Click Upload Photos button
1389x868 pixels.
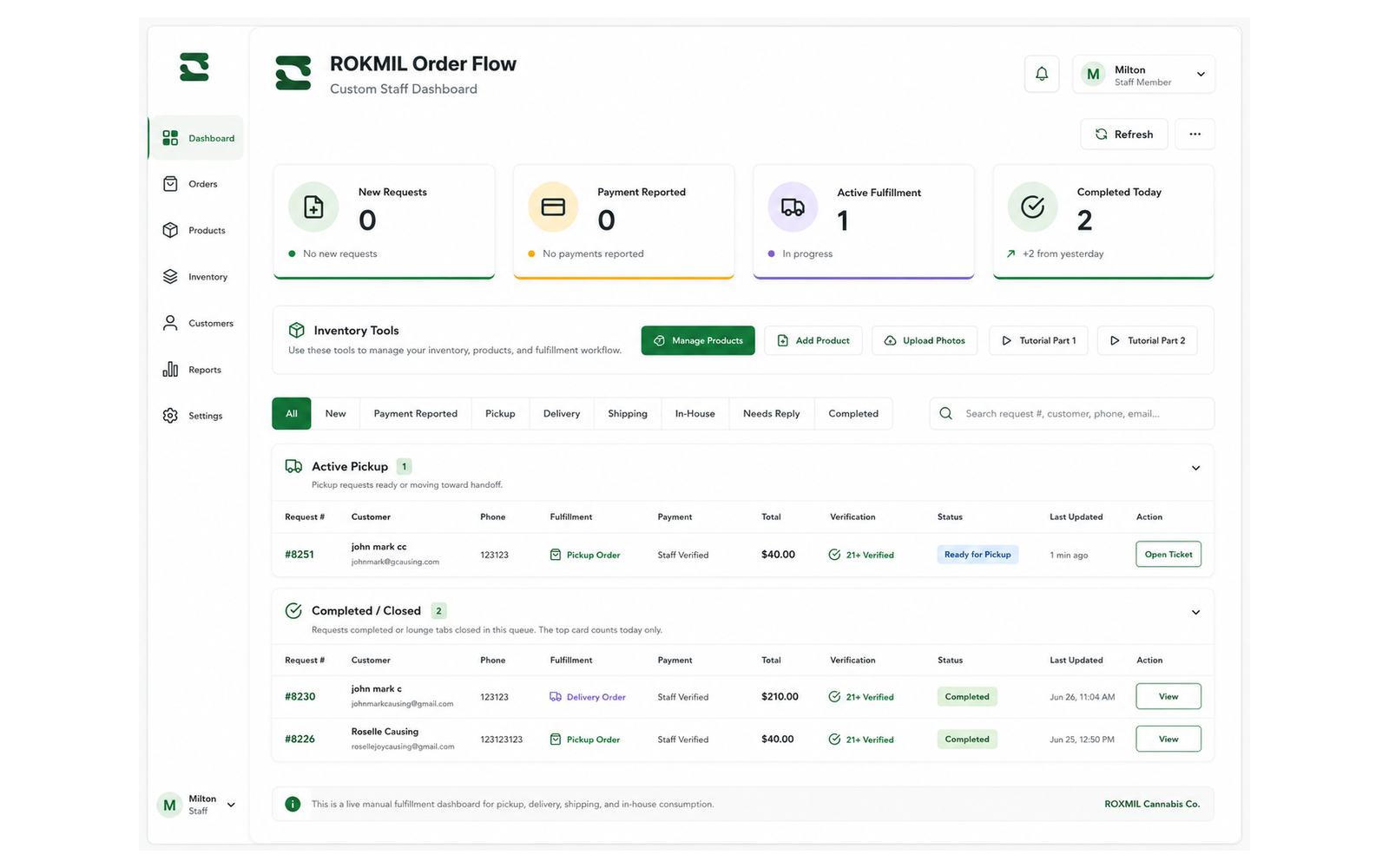(x=925, y=340)
